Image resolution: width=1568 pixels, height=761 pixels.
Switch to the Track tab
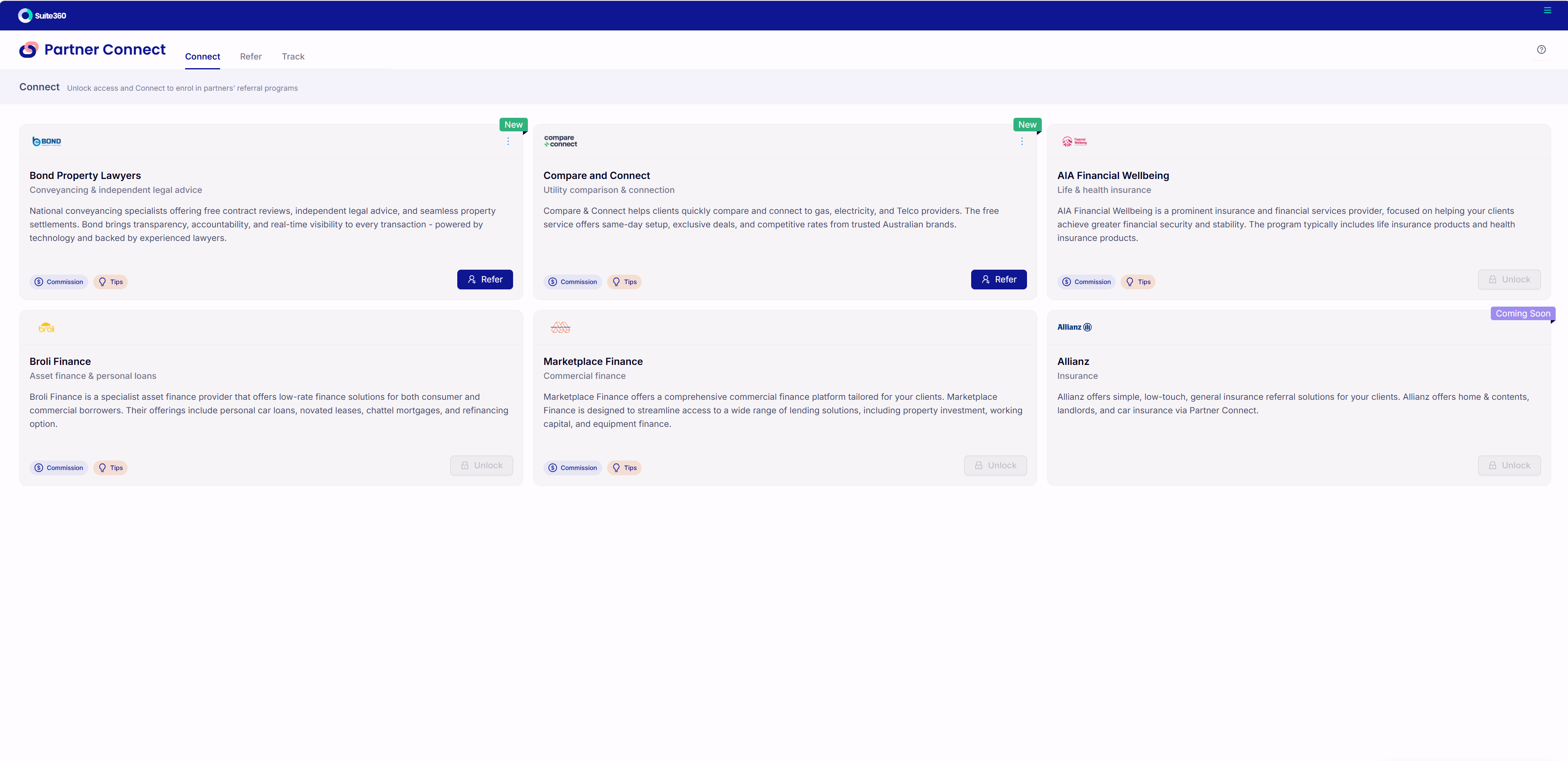click(x=293, y=57)
